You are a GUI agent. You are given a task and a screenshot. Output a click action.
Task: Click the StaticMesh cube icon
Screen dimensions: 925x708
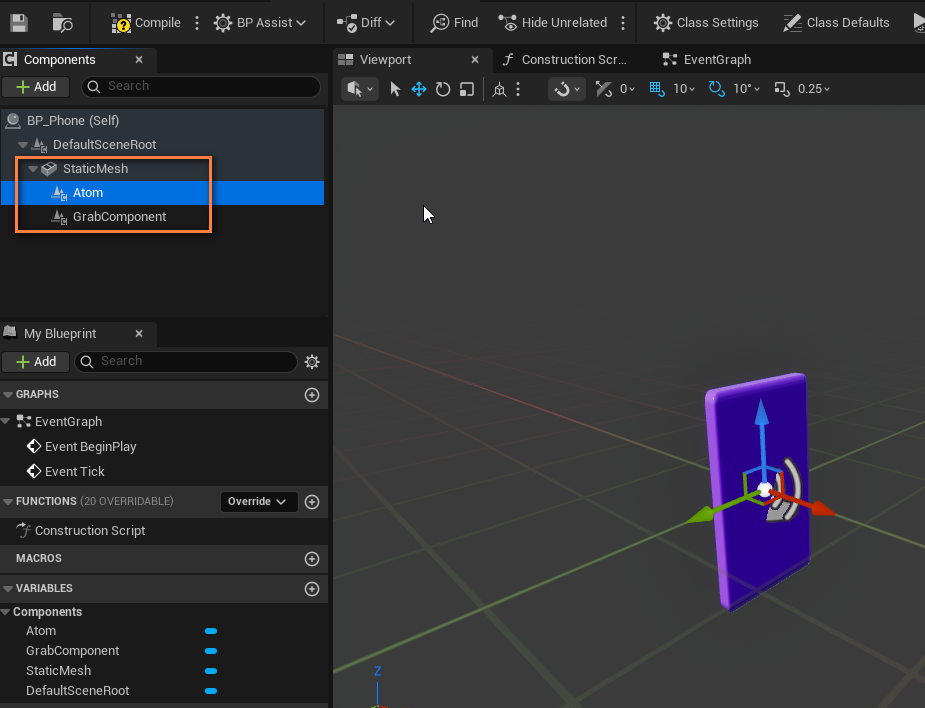click(49, 169)
